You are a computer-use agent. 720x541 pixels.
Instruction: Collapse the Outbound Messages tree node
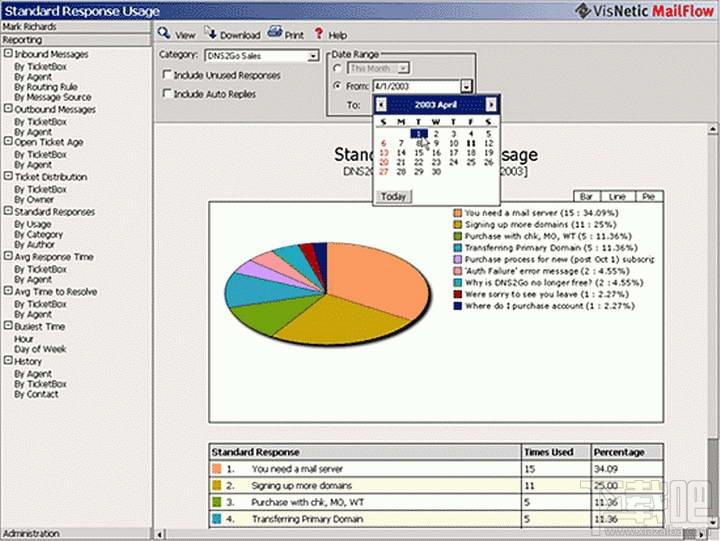(x=8, y=108)
